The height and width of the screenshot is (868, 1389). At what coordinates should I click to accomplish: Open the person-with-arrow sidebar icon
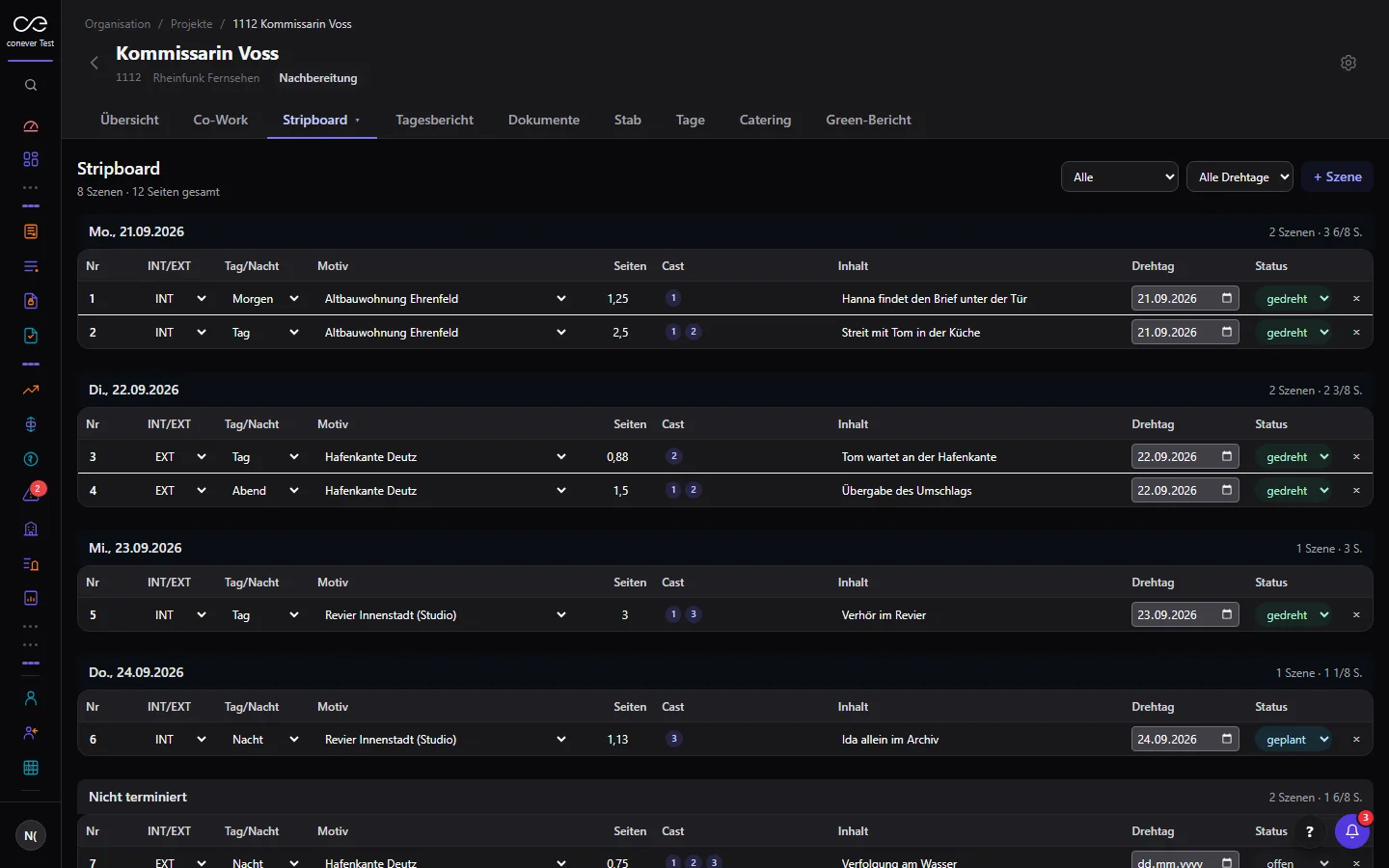tap(31, 733)
